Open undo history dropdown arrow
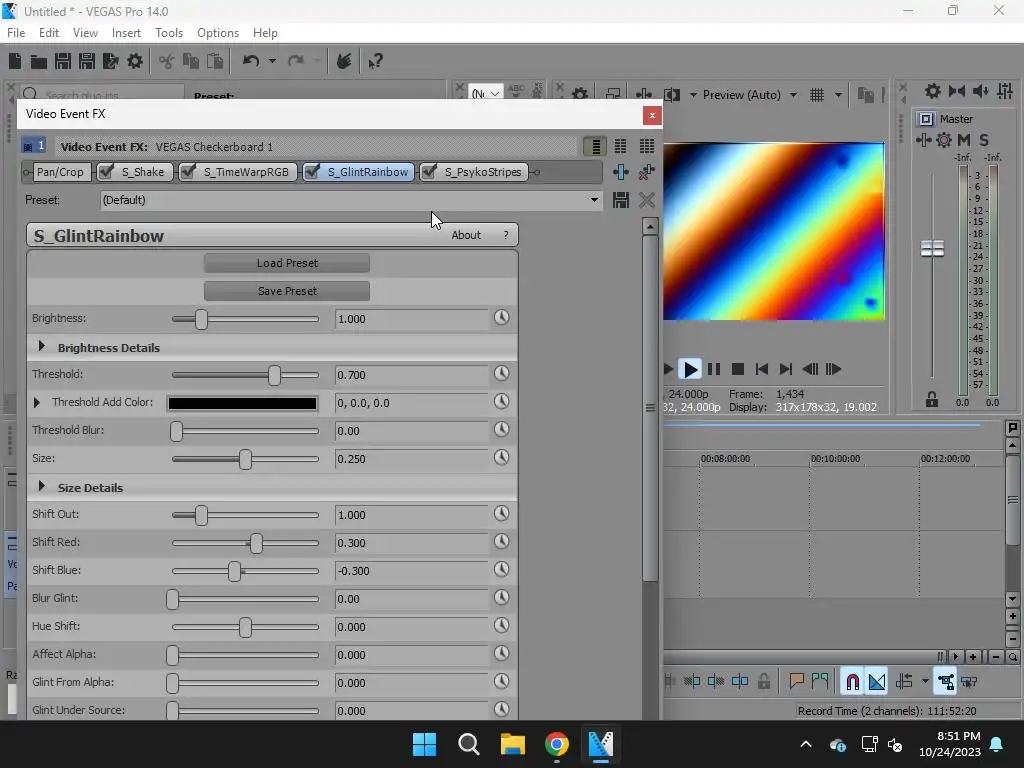This screenshot has width=1024, height=768. (x=272, y=61)
